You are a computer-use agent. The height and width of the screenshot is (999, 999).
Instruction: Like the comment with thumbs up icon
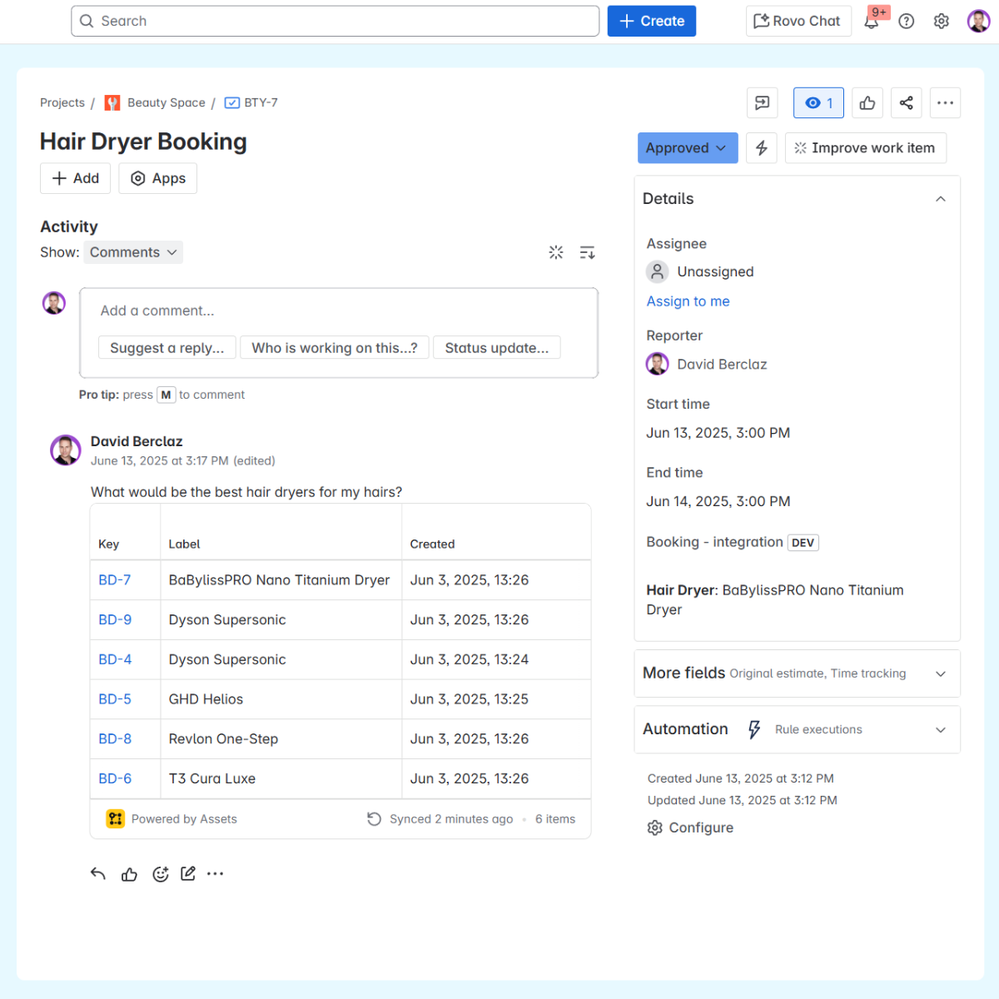129,873
